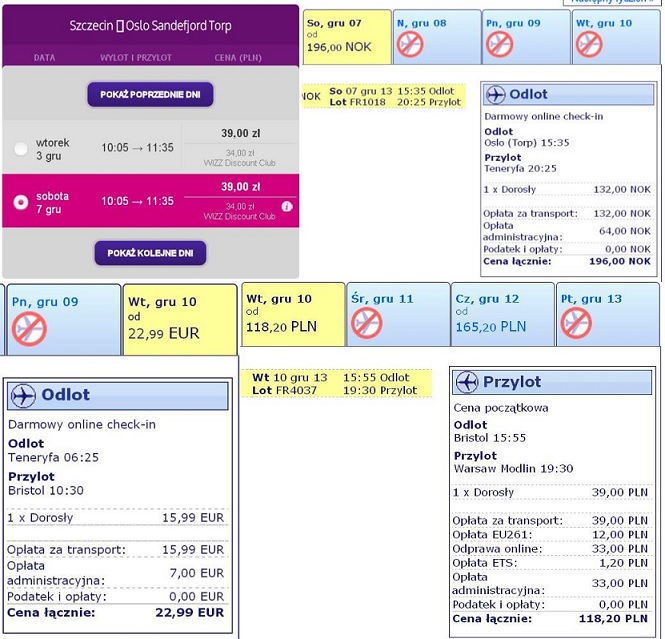Click the Bristol 15:55 departure text
Image resolution: width=665 pixels, height=639 pixels.
(490, 438)
